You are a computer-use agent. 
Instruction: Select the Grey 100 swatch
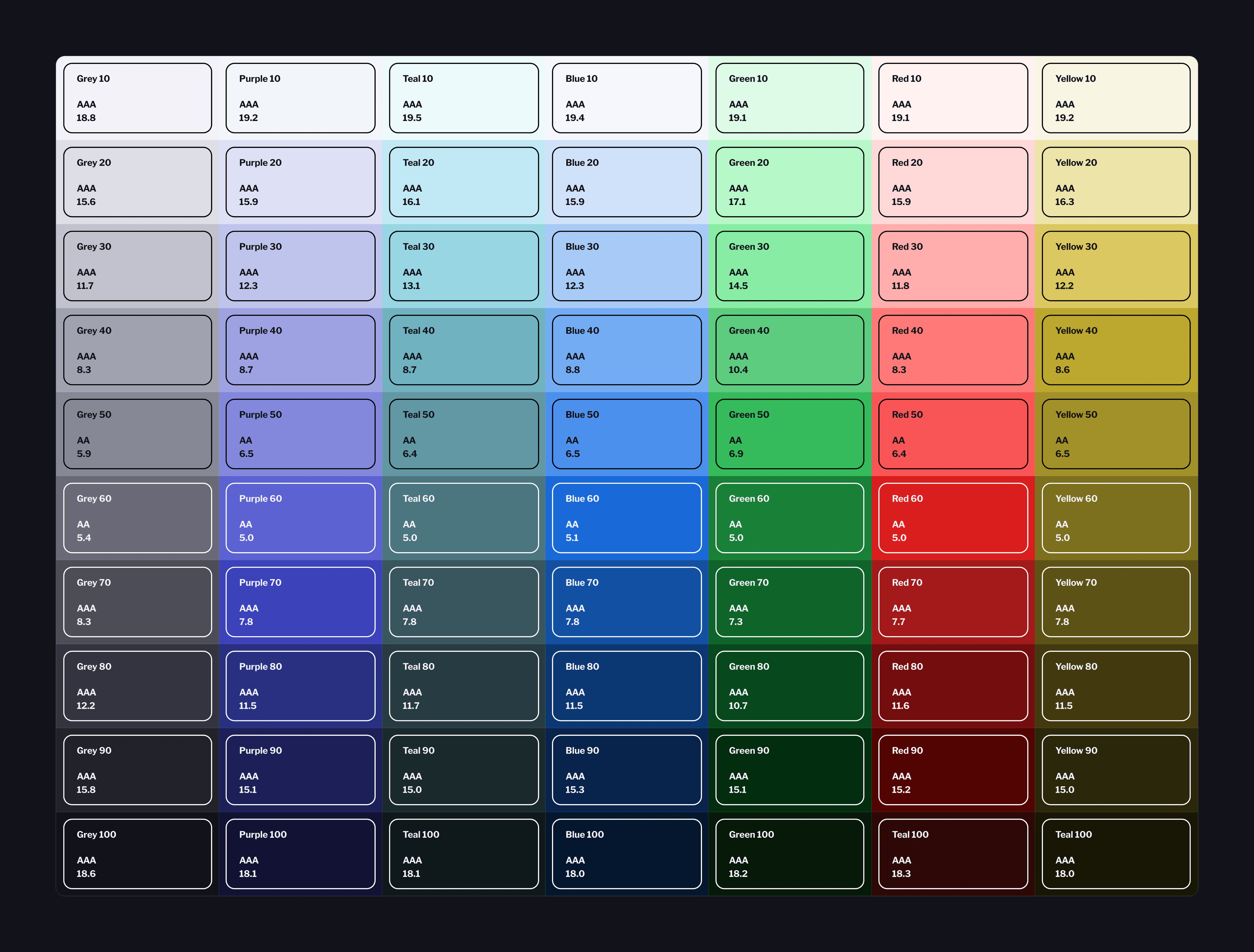(137, 853)
